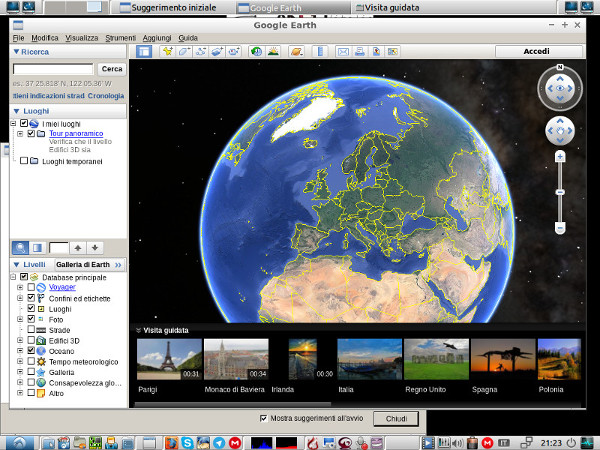The width and height of the screenshot is (600, 450).
Task: Open the Modifica menu
Action: coord(45,38)
